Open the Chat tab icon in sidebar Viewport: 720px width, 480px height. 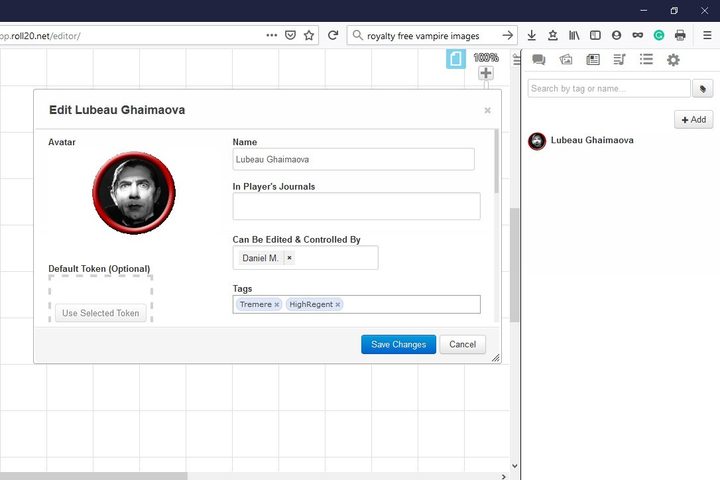(538, 59)
